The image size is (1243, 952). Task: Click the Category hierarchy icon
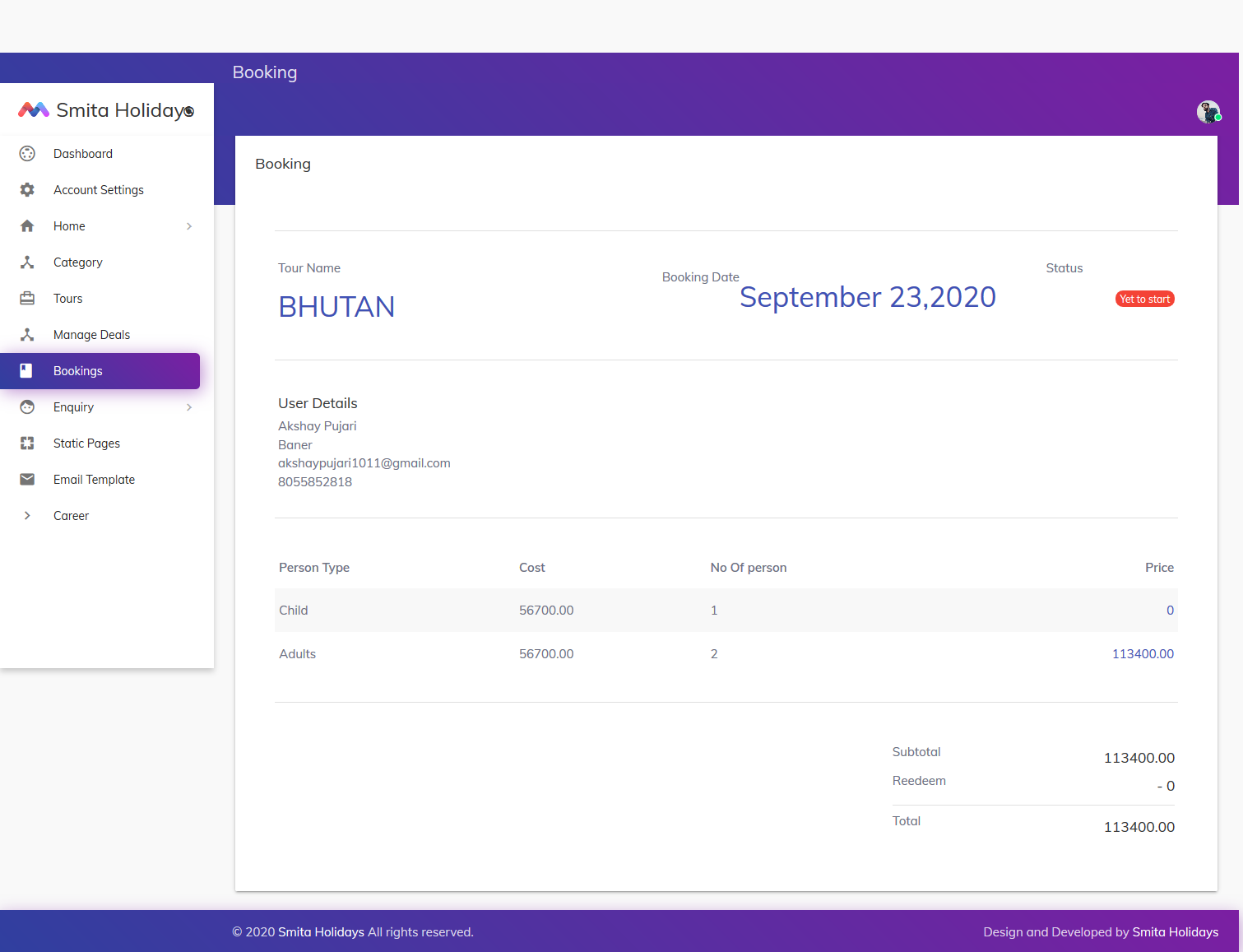[27, 262]
